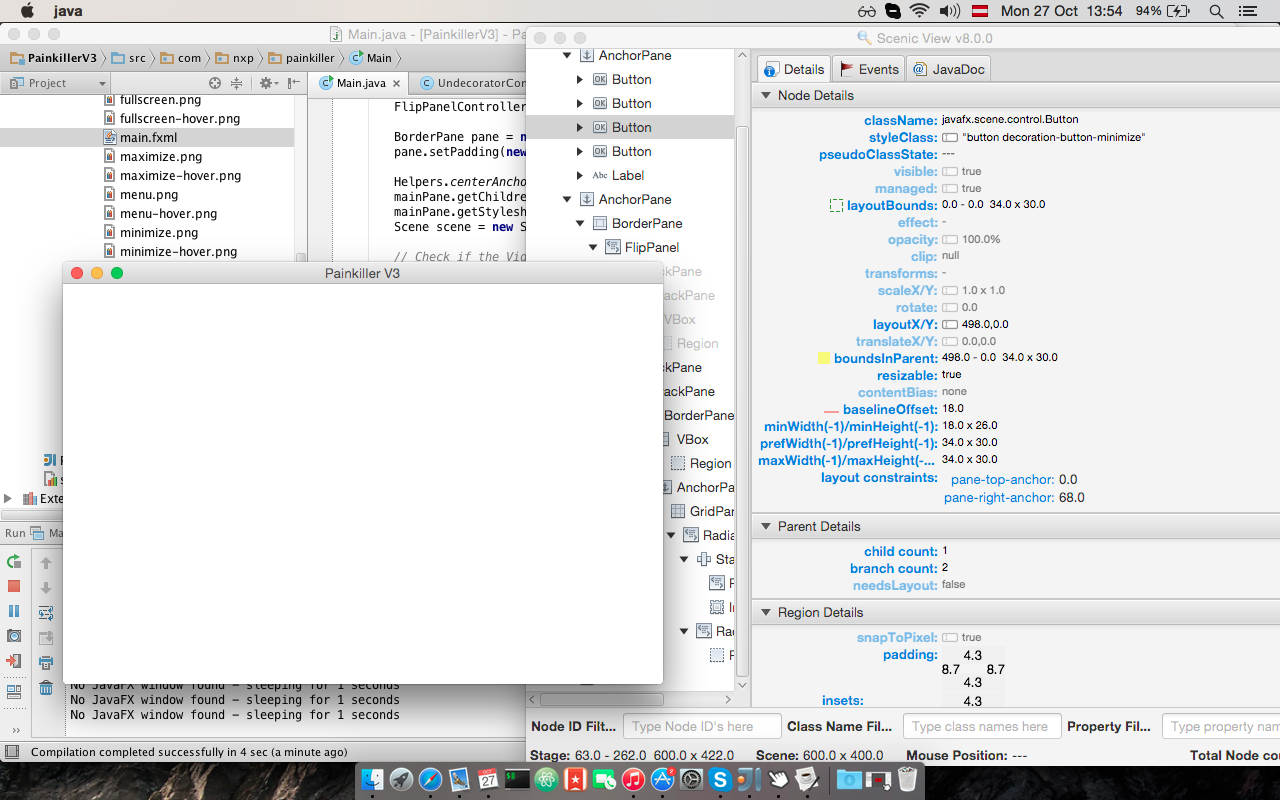The height and width of the screenshot is (800, 1280).
Task: Click the scroll from source target icon
Action: point(214,83)
